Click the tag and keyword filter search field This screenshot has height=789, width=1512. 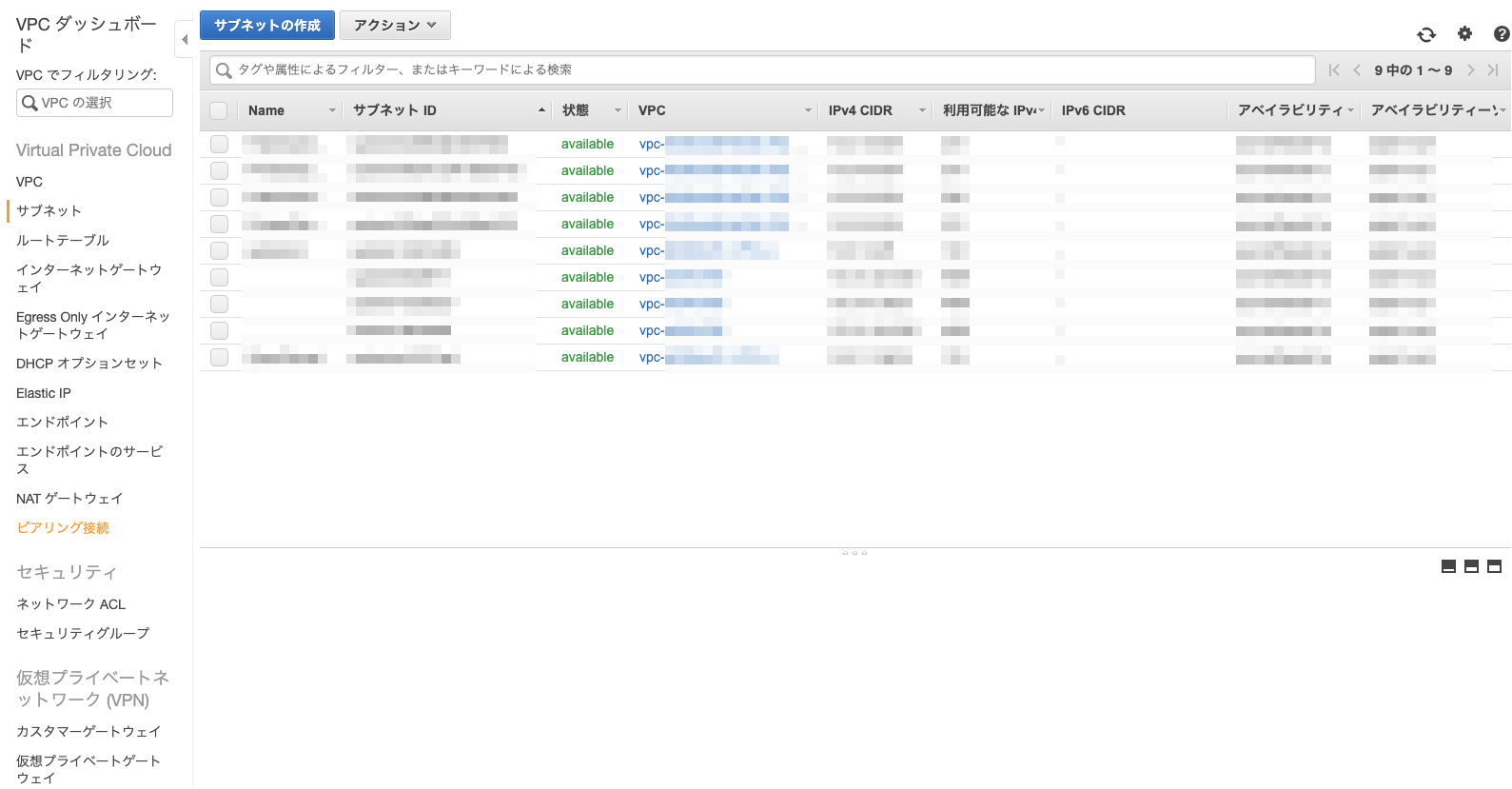(x=762, y=70)
